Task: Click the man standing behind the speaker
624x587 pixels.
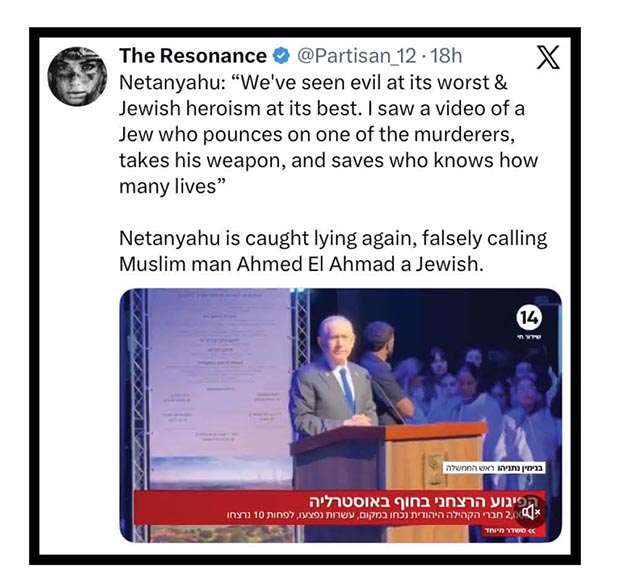Action: coord(384,370)
